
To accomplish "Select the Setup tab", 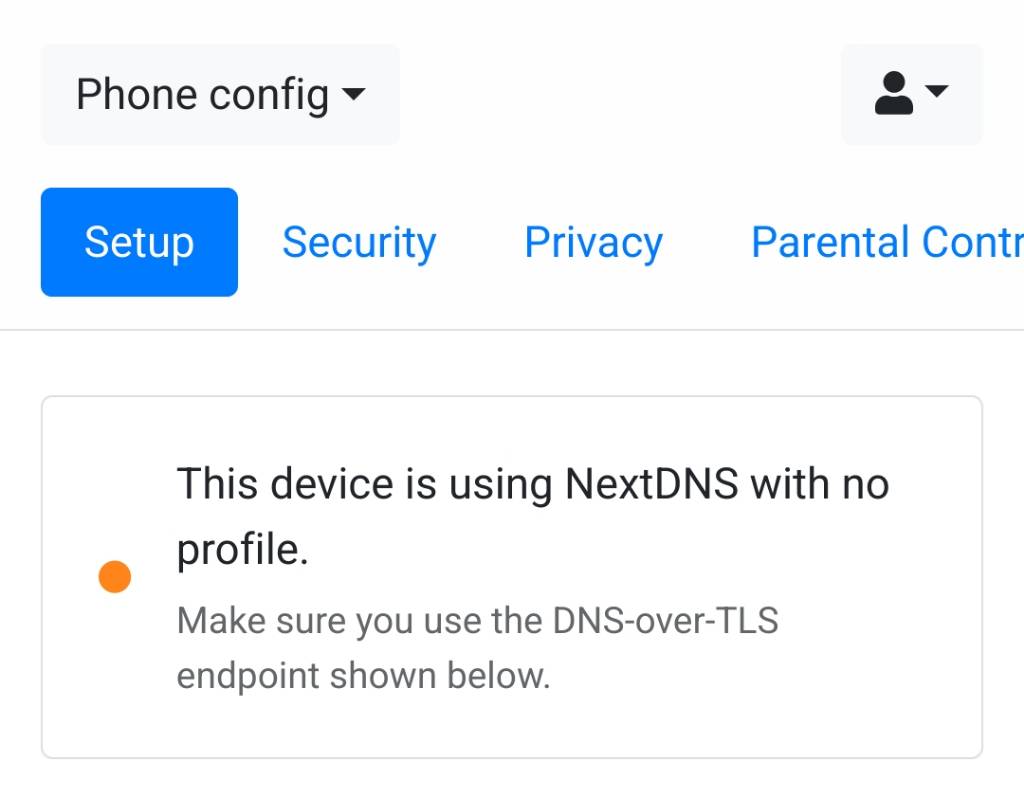I will (139, 242).
